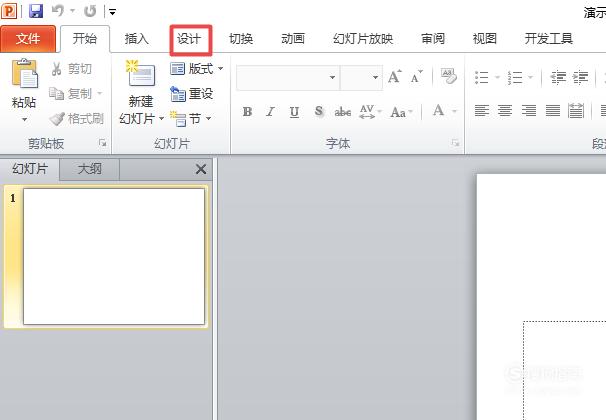Viewport: 606px width, 420px height.
Task: Switch to the 插入 ribbon tab
Action: pyautogui.click(x=136, y=39)
